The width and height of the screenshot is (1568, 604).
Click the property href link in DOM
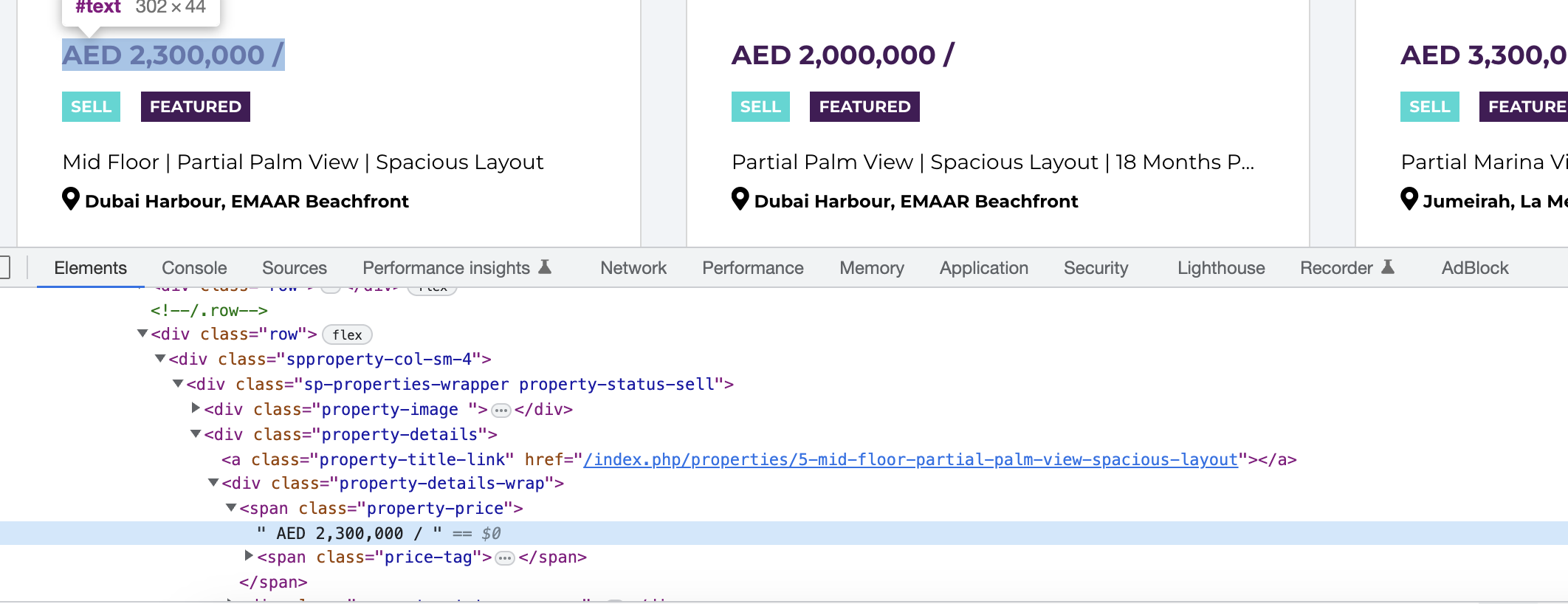click(x=909, y=460)
